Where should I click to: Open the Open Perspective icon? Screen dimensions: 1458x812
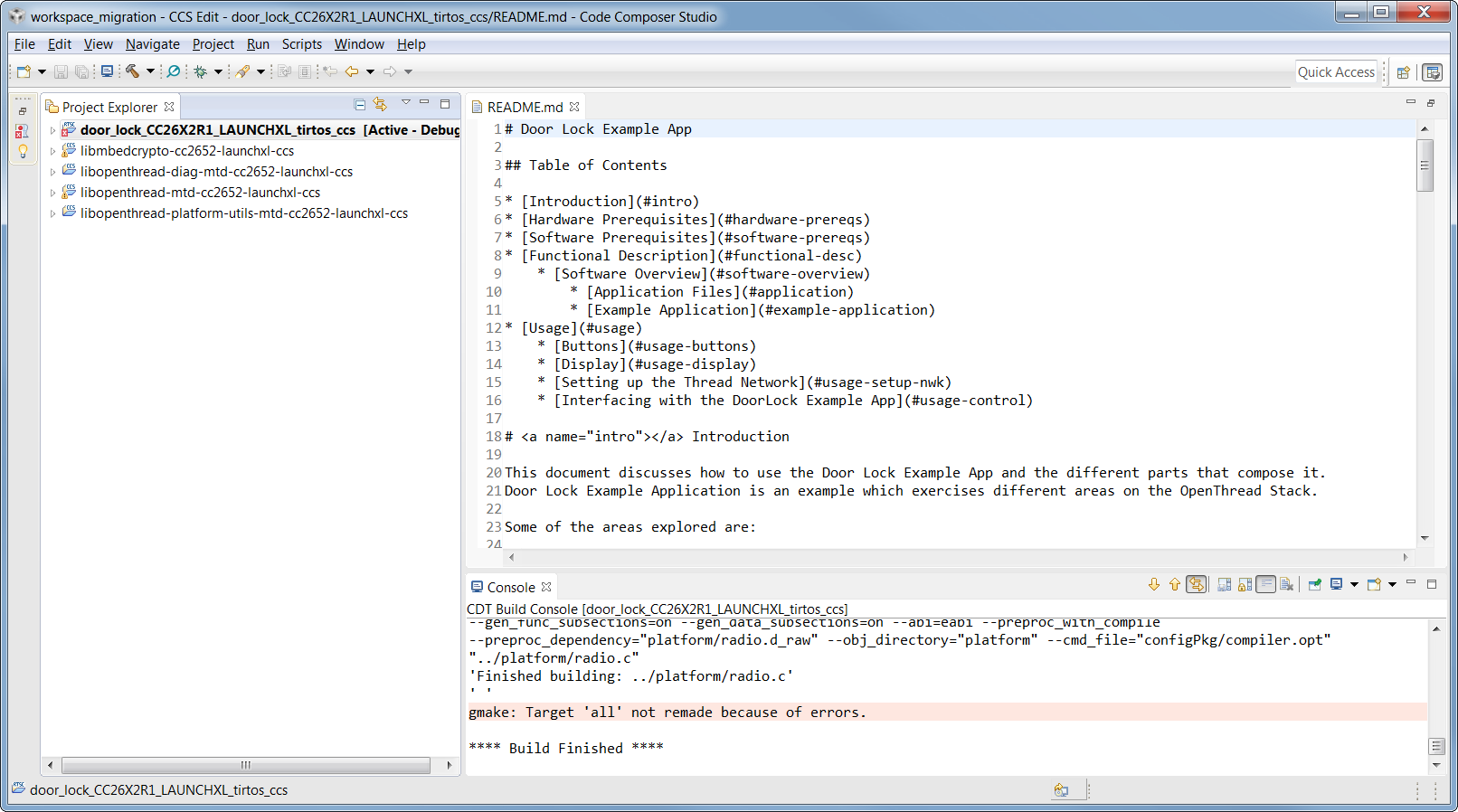click(x=1404, y=72)
